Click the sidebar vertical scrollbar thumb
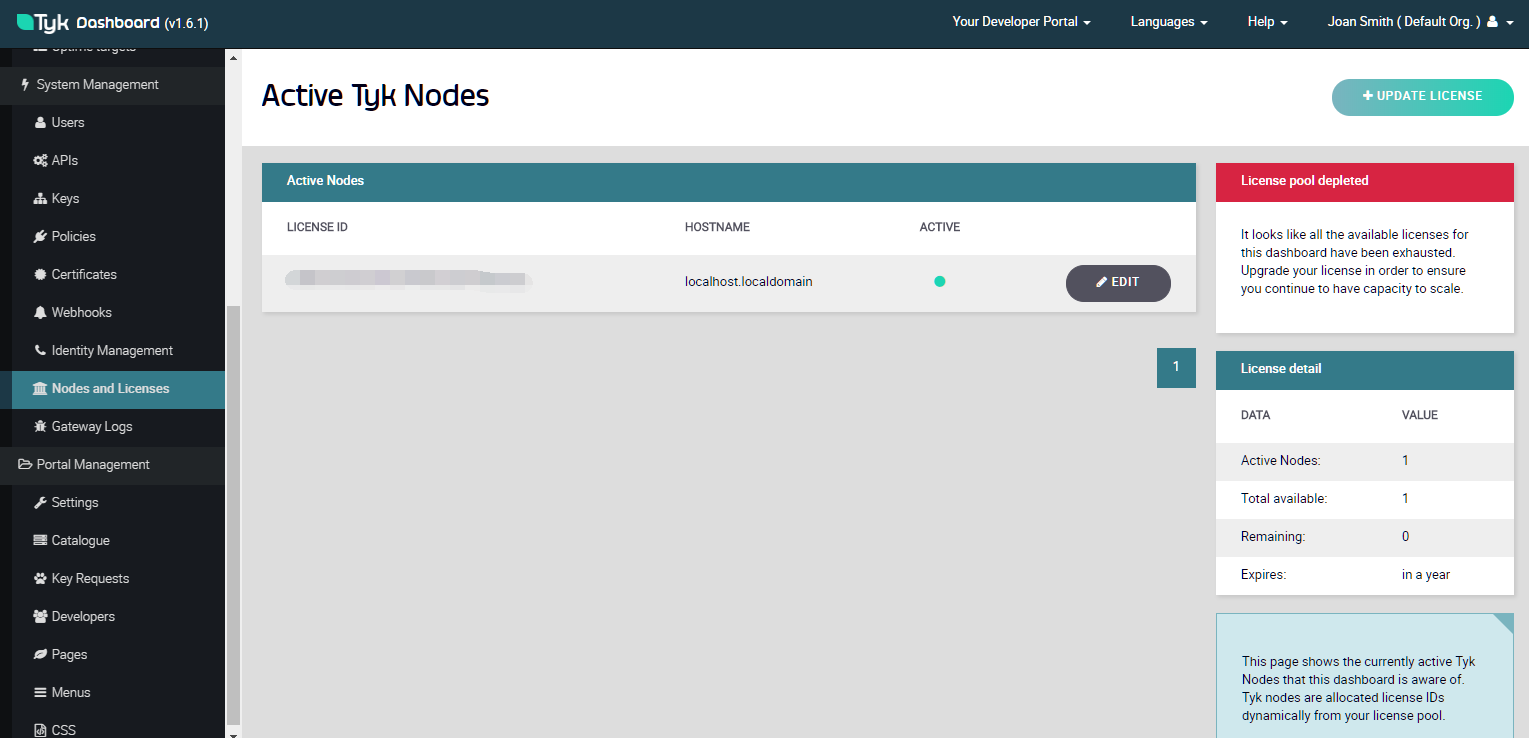The height and width of the screenshot is (738, 1529). pos(234,514)
